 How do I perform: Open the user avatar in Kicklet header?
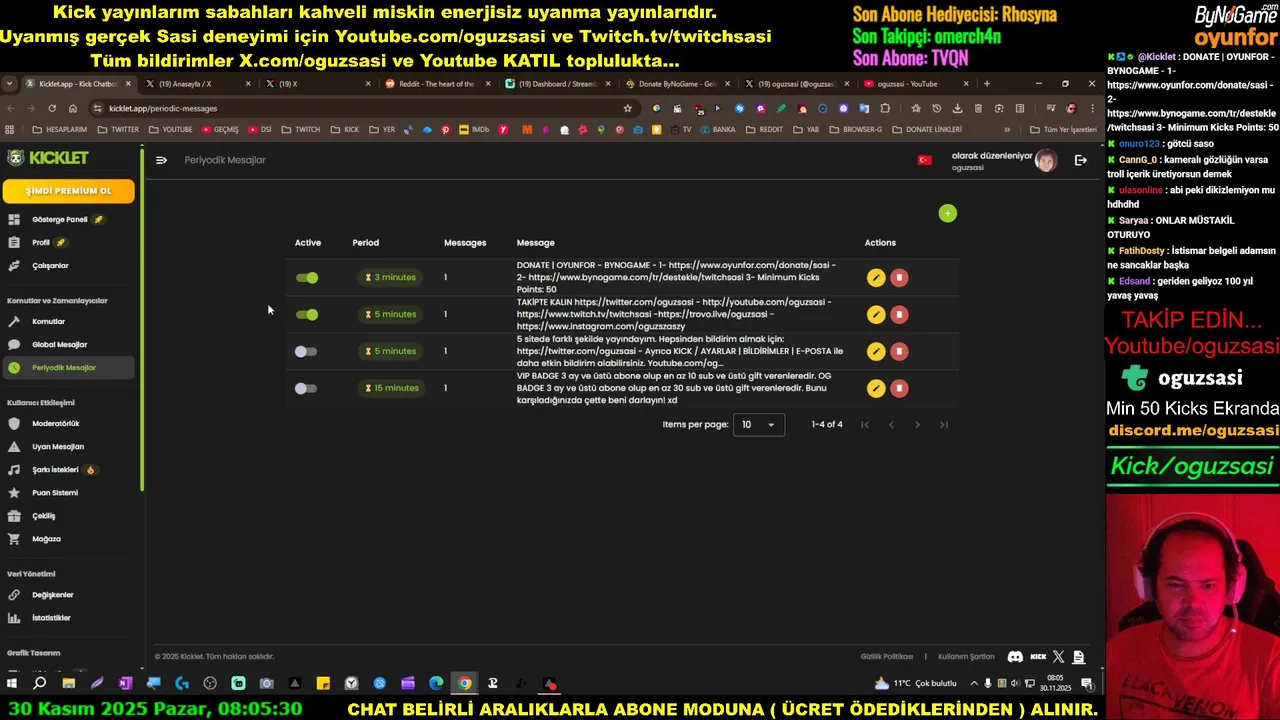pos(1046,160)
